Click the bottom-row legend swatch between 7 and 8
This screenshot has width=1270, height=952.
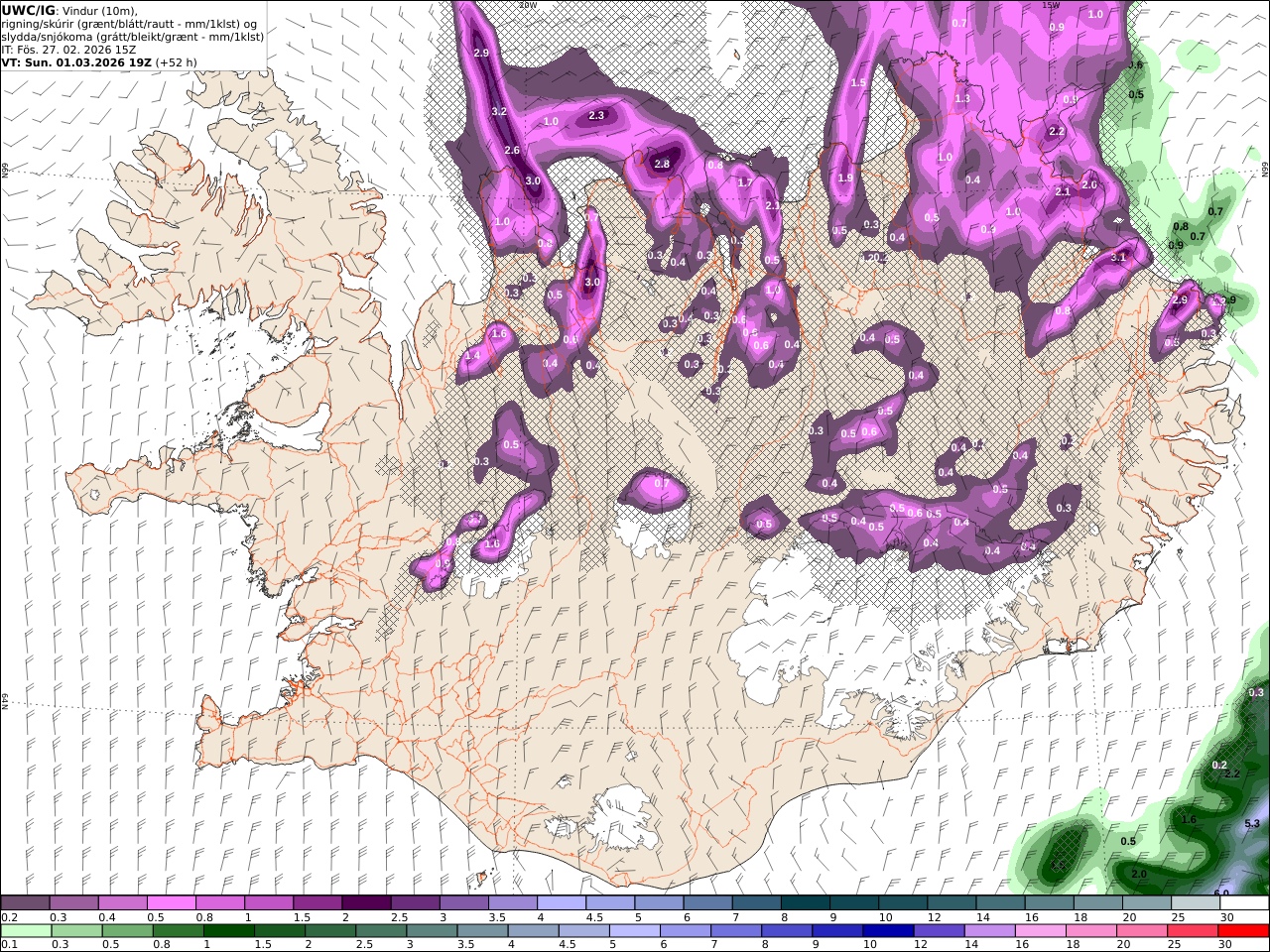[735, 931]
